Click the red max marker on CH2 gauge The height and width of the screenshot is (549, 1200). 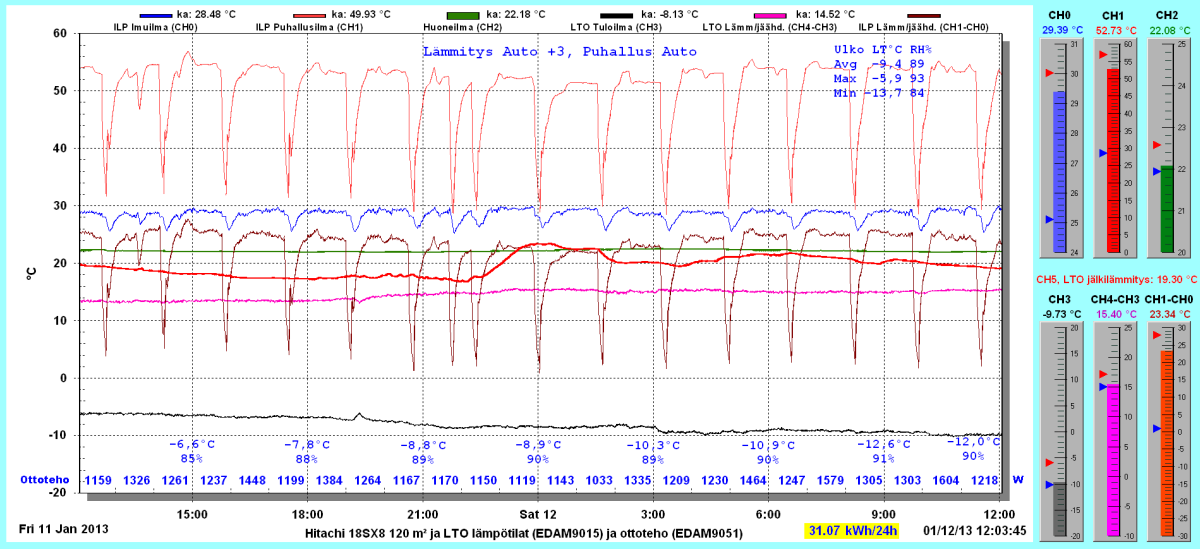(1156, 143)
